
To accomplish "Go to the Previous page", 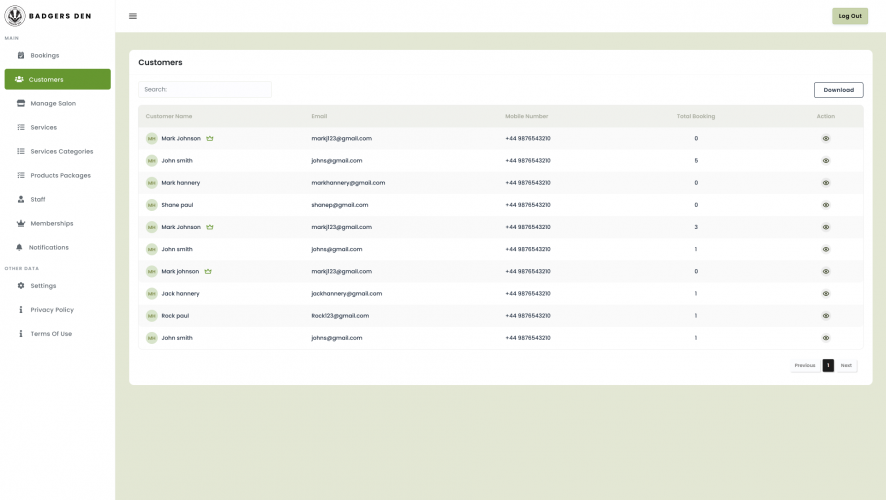I will point(805,366).
